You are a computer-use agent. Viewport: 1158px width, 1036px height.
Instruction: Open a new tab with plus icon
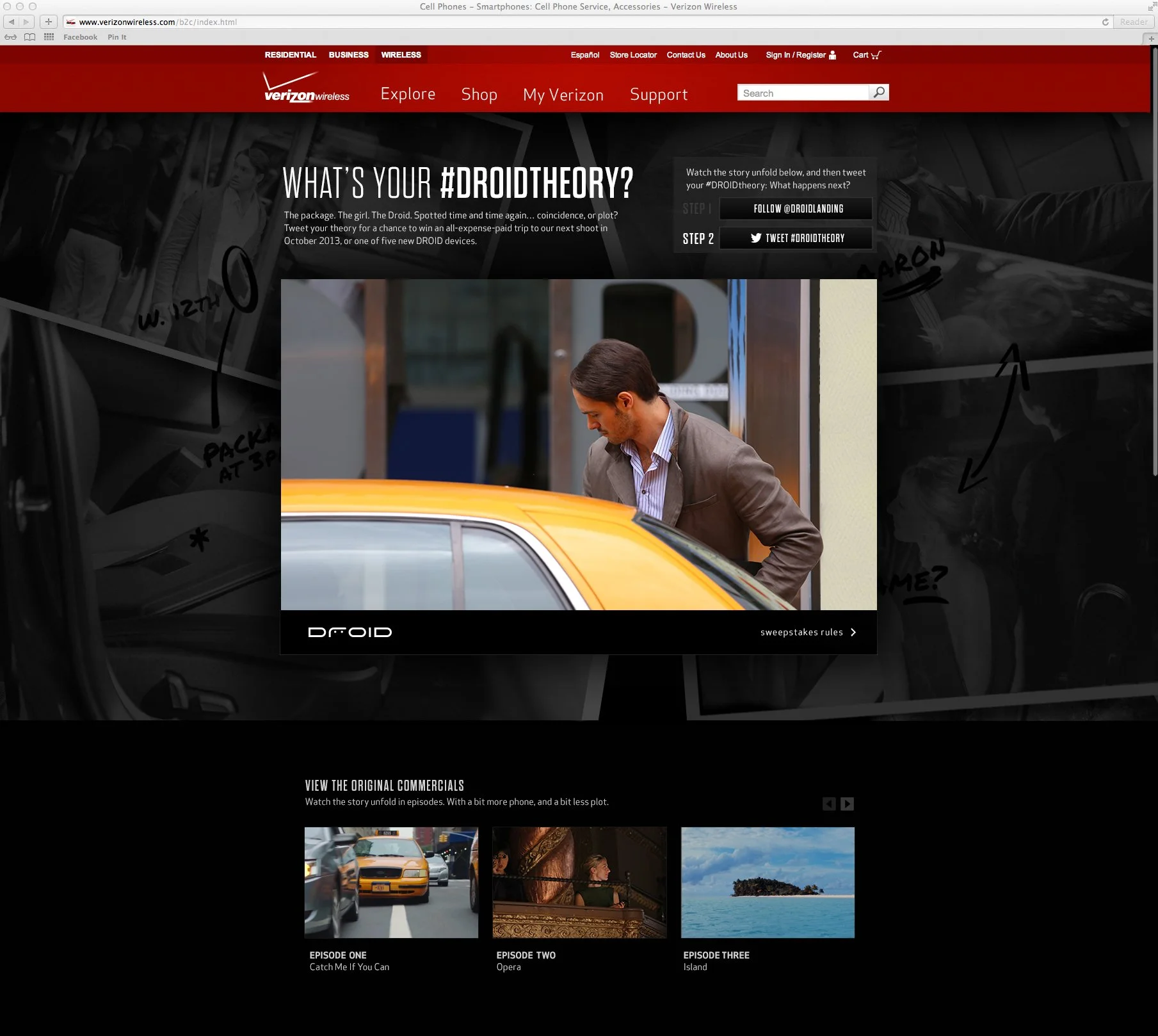[1151, 38]
